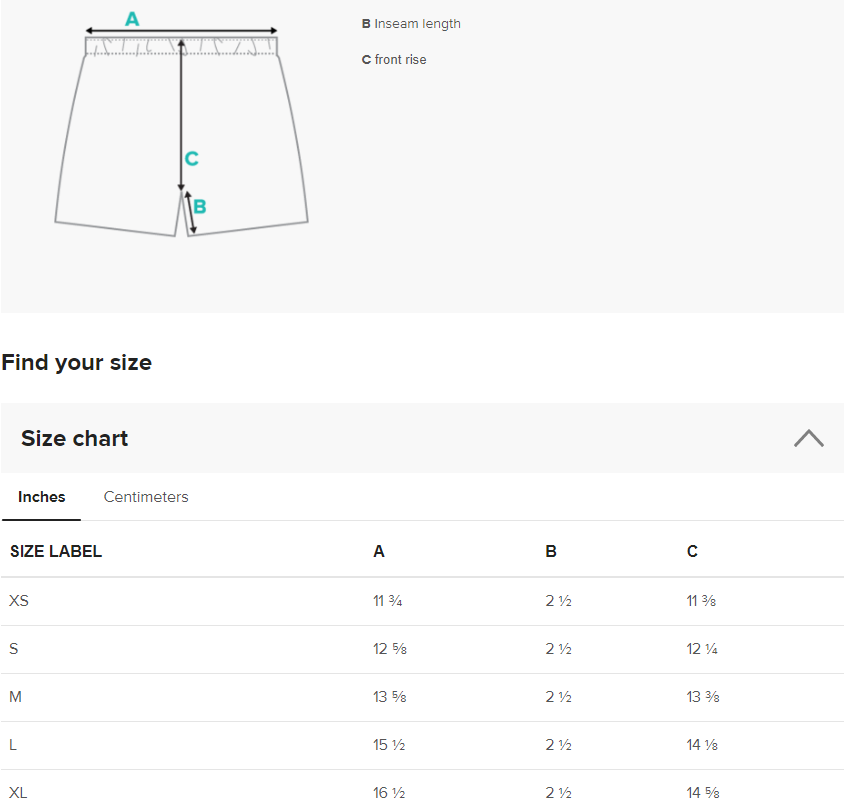Click the B Inseam length legend text

point(411,24)
